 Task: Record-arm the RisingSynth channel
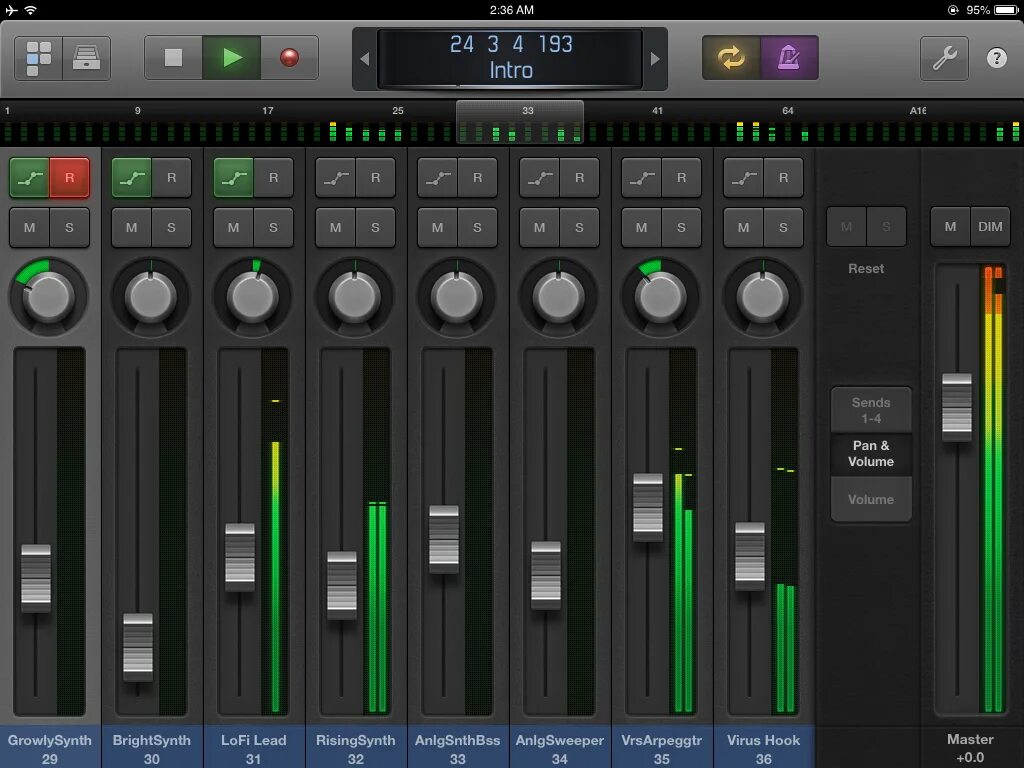click(375, 178)
